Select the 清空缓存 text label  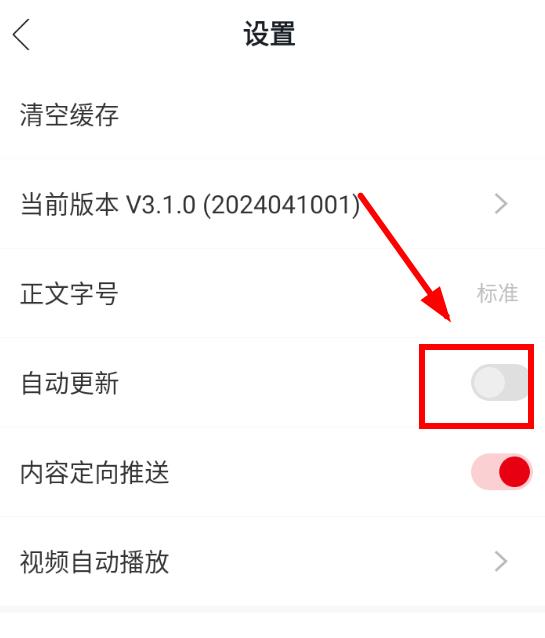click(x=70, y=115)
